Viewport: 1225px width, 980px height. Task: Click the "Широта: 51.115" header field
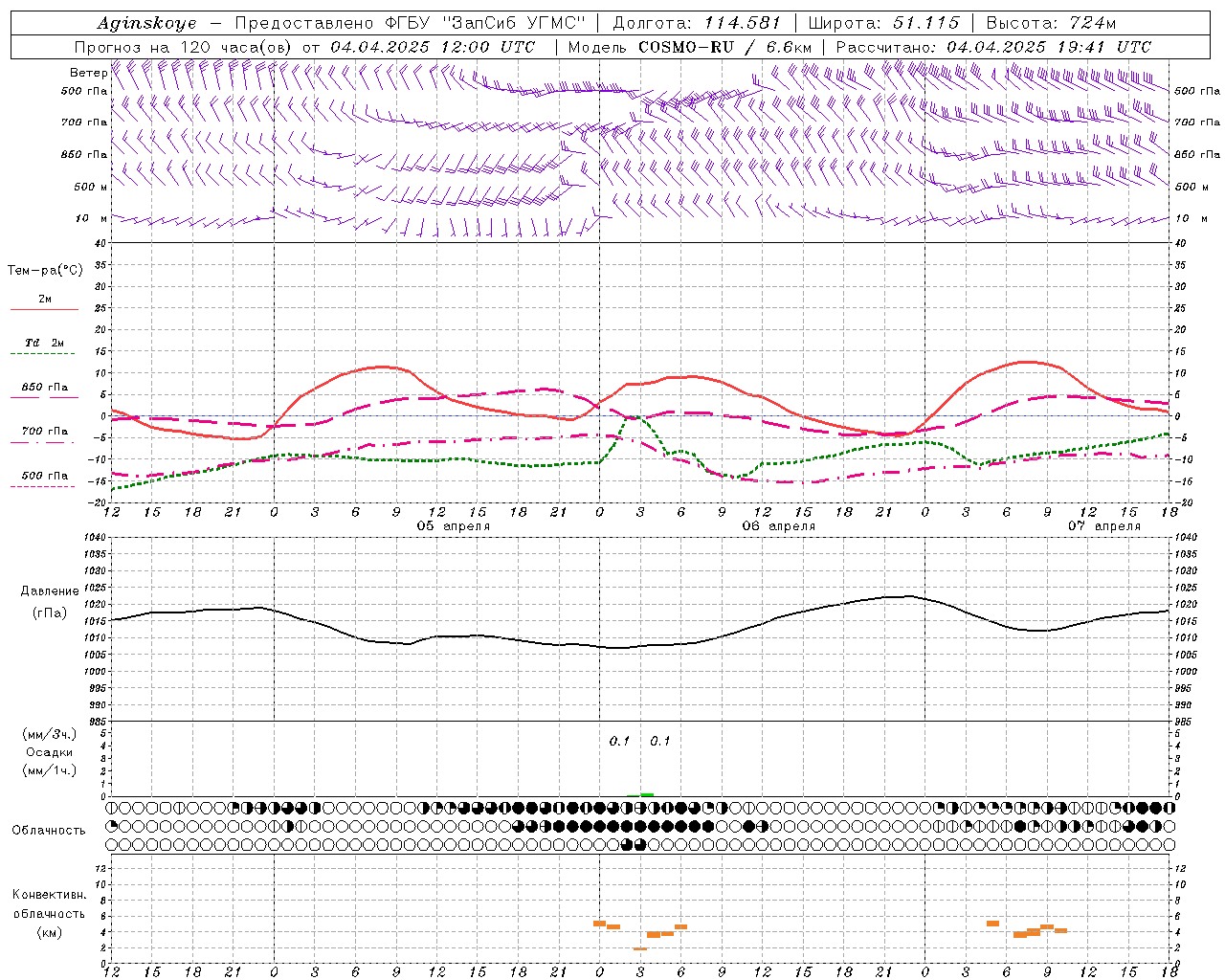click(x=883, y=23)
